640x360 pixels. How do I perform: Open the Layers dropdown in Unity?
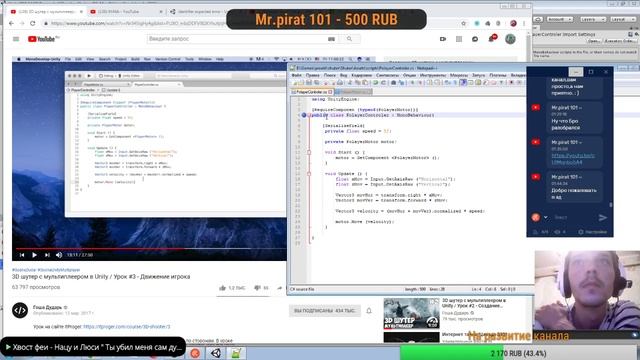pos(593,19)
